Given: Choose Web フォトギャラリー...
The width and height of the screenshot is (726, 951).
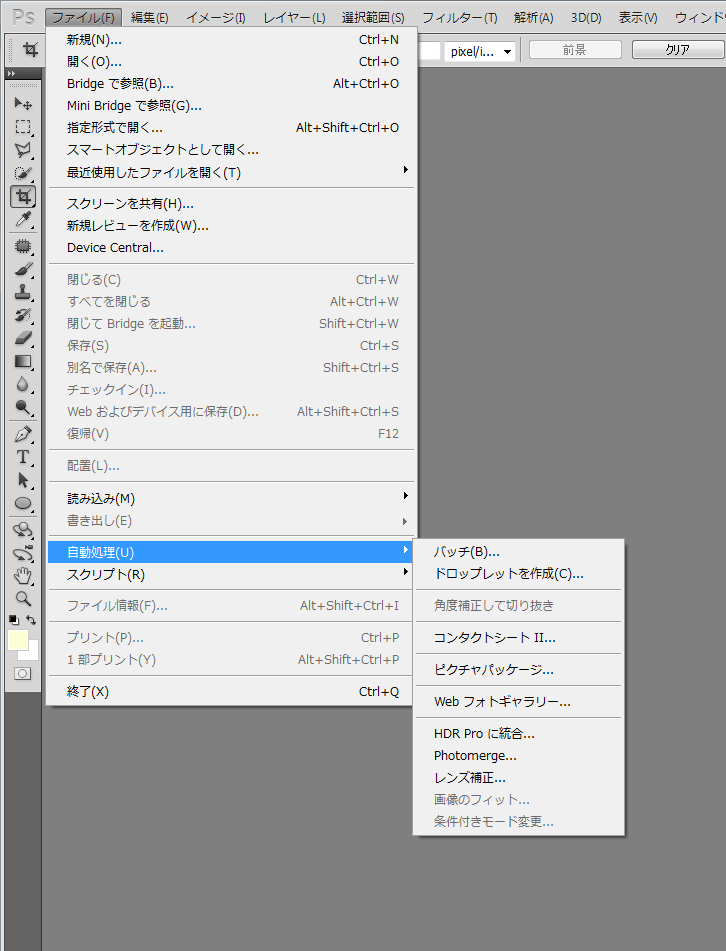Looking at the screenshot, I should tap(519, 702).
